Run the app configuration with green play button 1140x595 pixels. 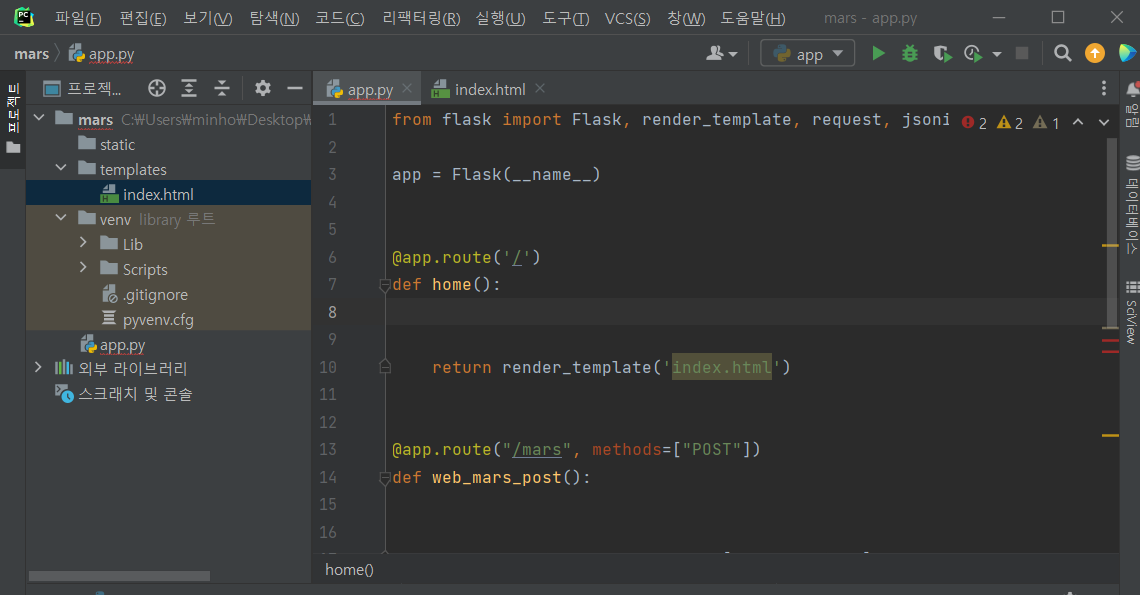point(878,53)
